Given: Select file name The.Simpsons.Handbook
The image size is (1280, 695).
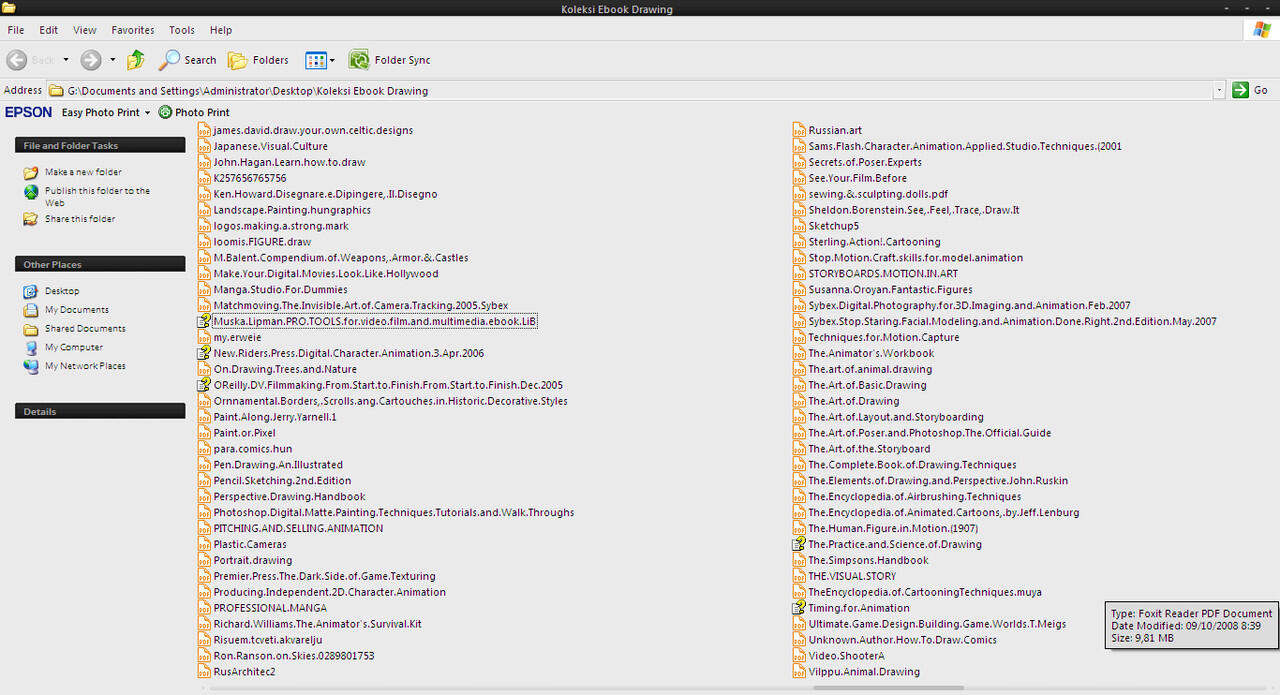Looking at the screenshot, I should coord(868,560).
